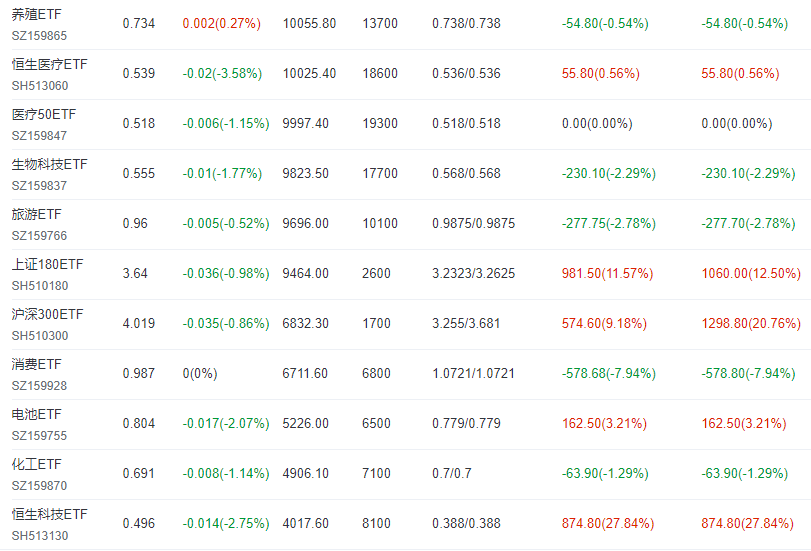811x551 pixels.
Task: Click profit value -277.70(-2.78%)
Action: [x=748, y=224]
